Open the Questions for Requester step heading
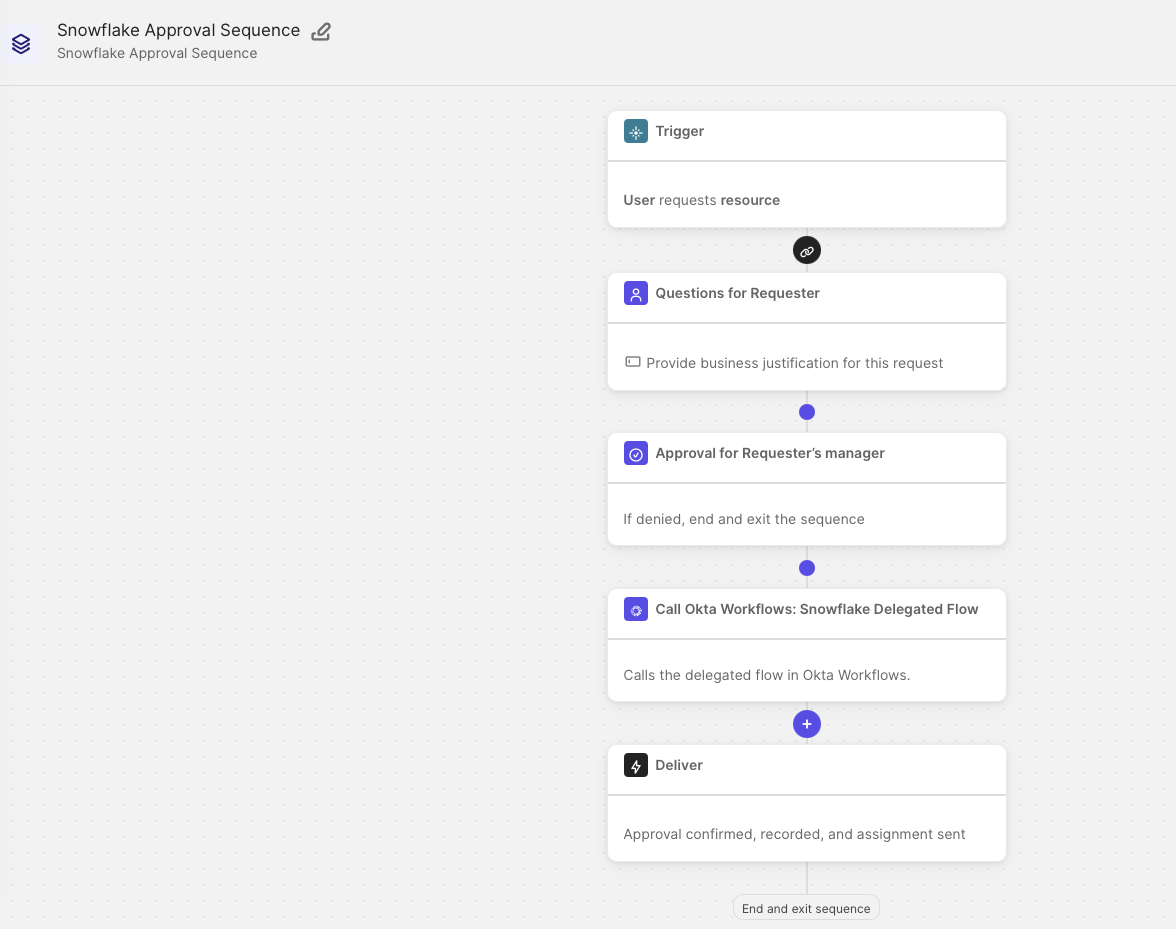Viewport: 1176px width, 929px height. [x=737, y=293]
